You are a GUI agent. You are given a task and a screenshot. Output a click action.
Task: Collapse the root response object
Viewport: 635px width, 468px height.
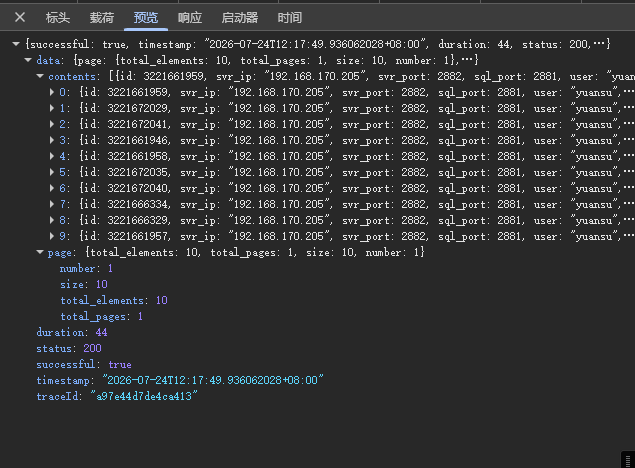tap(16, 44)
